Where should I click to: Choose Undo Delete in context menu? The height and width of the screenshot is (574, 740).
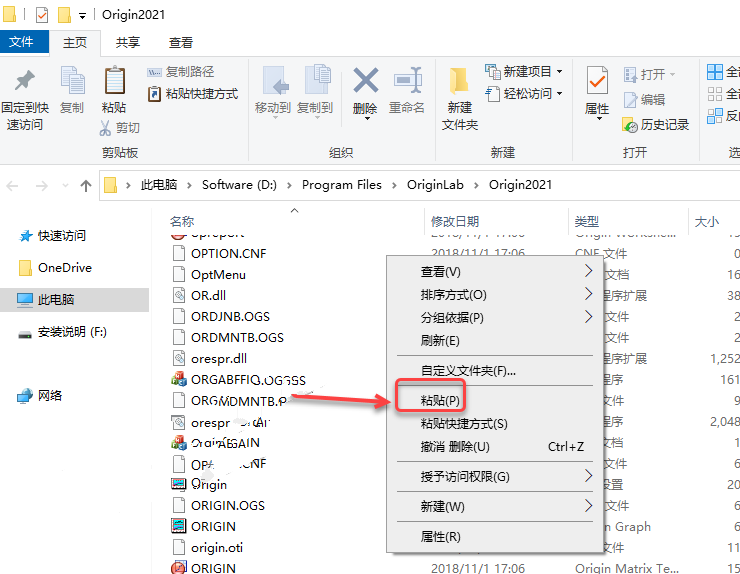(495, 447)
